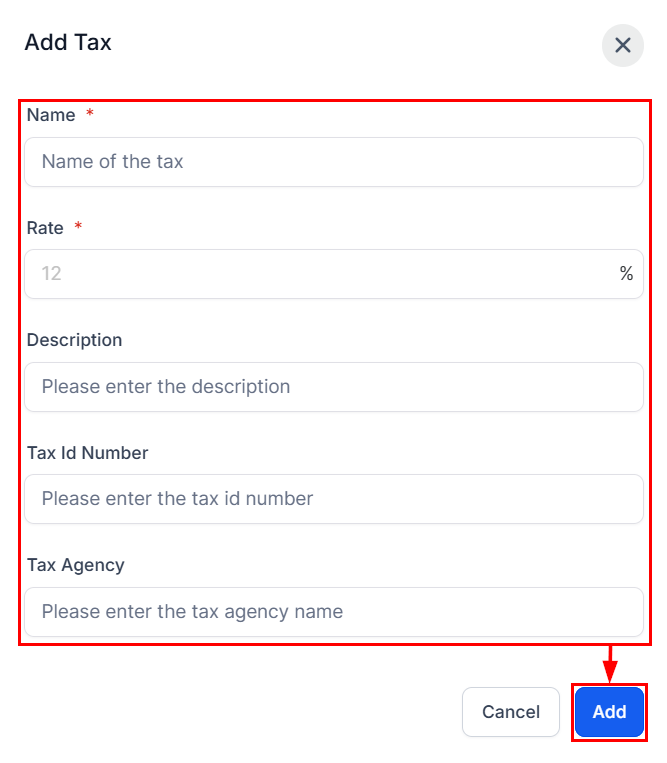Click the blue Add button
667x763 pixels.
pos(609,712)
